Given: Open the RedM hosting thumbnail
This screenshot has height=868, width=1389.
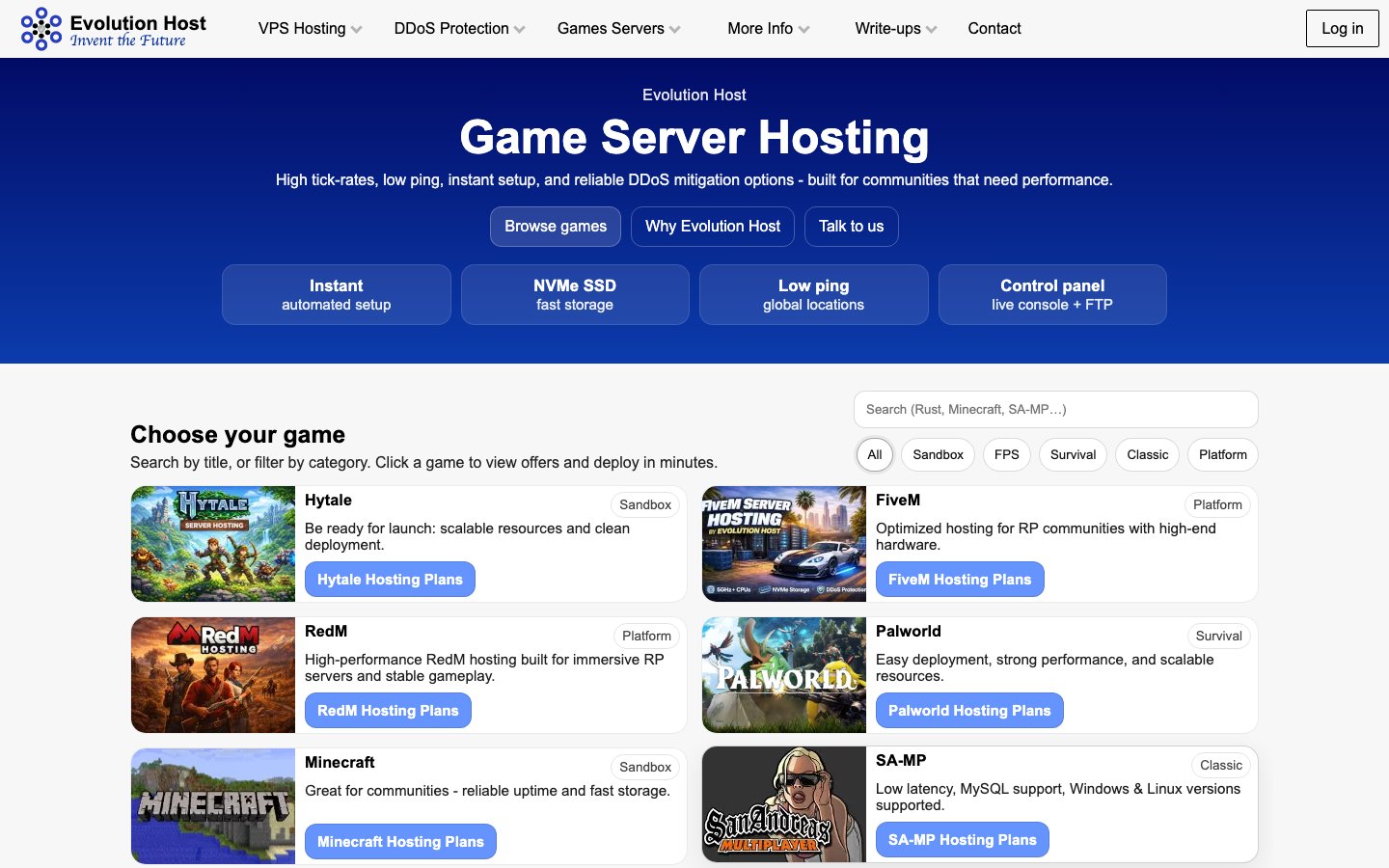Looking at the screenshot, I should click(213, 675).
